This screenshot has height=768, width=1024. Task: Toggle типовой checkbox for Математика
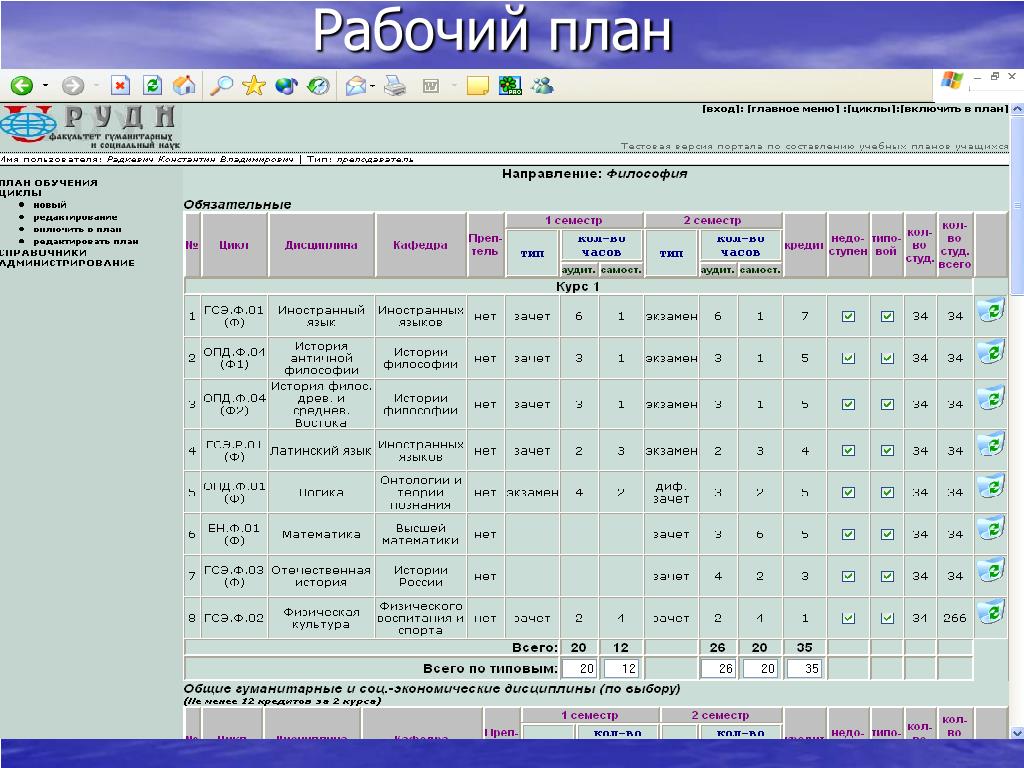tap(887, 534)
